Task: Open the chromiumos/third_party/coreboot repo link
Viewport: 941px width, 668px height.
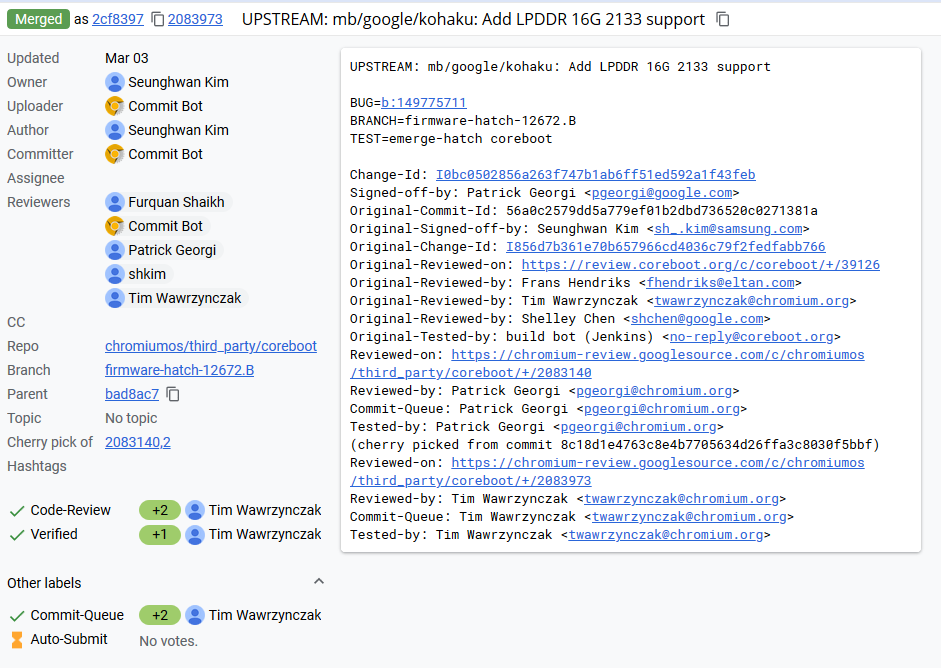Action: tap(210, 346)
